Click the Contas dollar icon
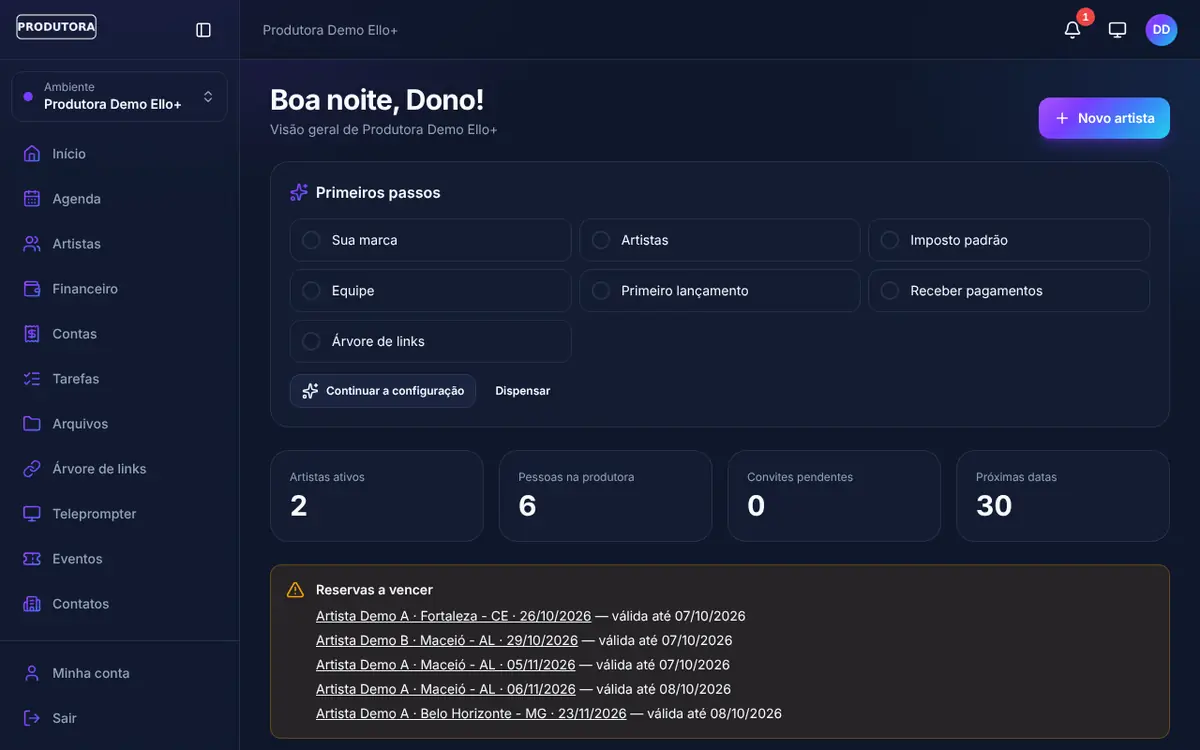Image resolution: width=1200 pixels, height=750 pixels. tap(32, 334)
